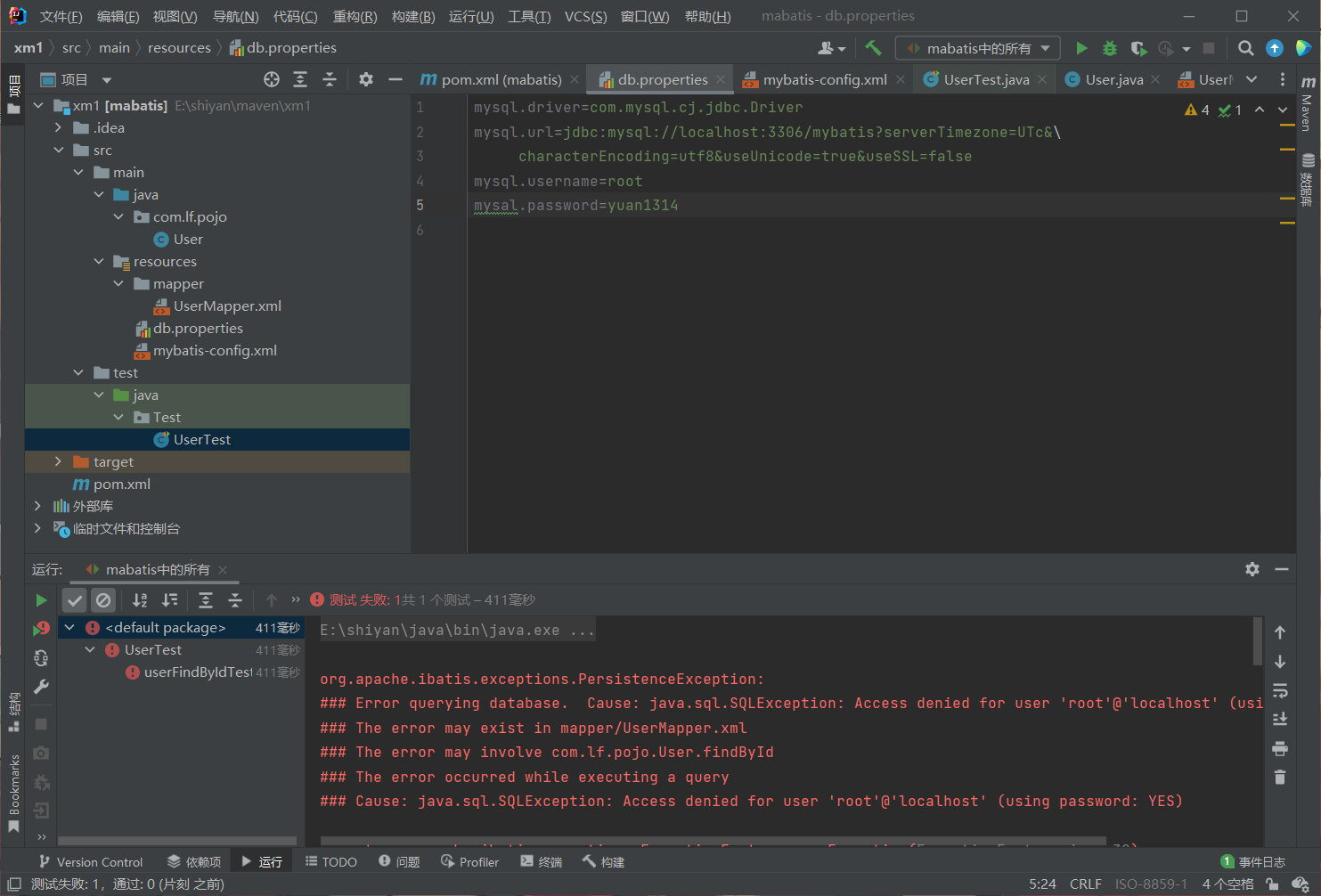Open the Maven side panel
The height and width of the screenshot is (896, 1321).
(x=1308, y=104)
